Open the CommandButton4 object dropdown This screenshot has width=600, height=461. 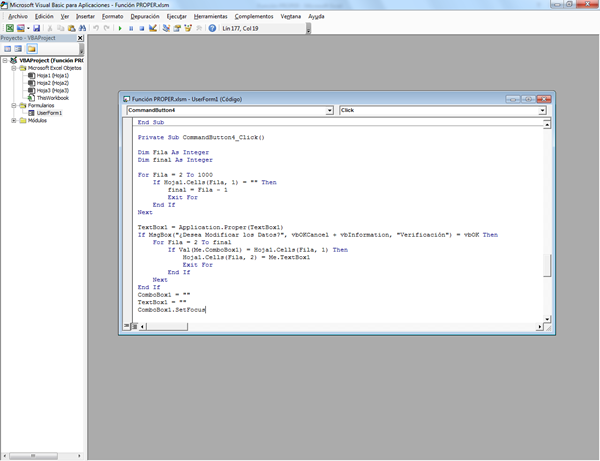[x=330, y=110]
